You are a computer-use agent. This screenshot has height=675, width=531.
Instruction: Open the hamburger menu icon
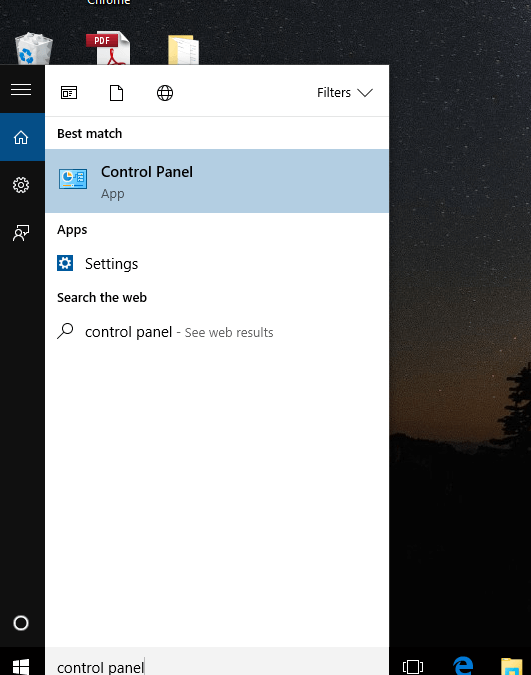21,90
